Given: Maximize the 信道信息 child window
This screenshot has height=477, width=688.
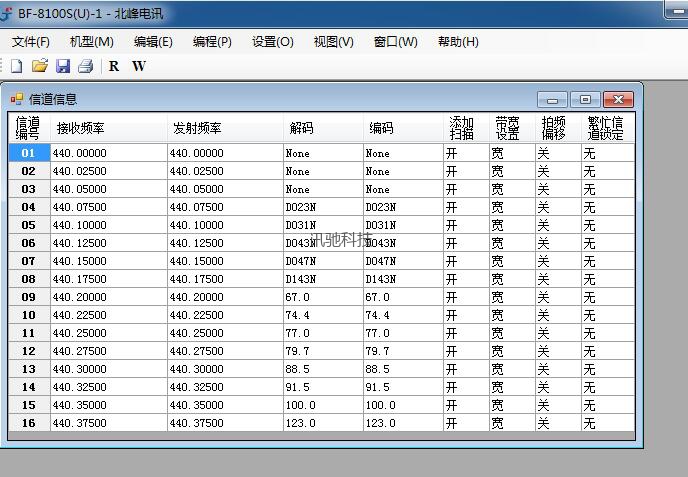Looking at the screenshot, I should [x=585, y=99].
